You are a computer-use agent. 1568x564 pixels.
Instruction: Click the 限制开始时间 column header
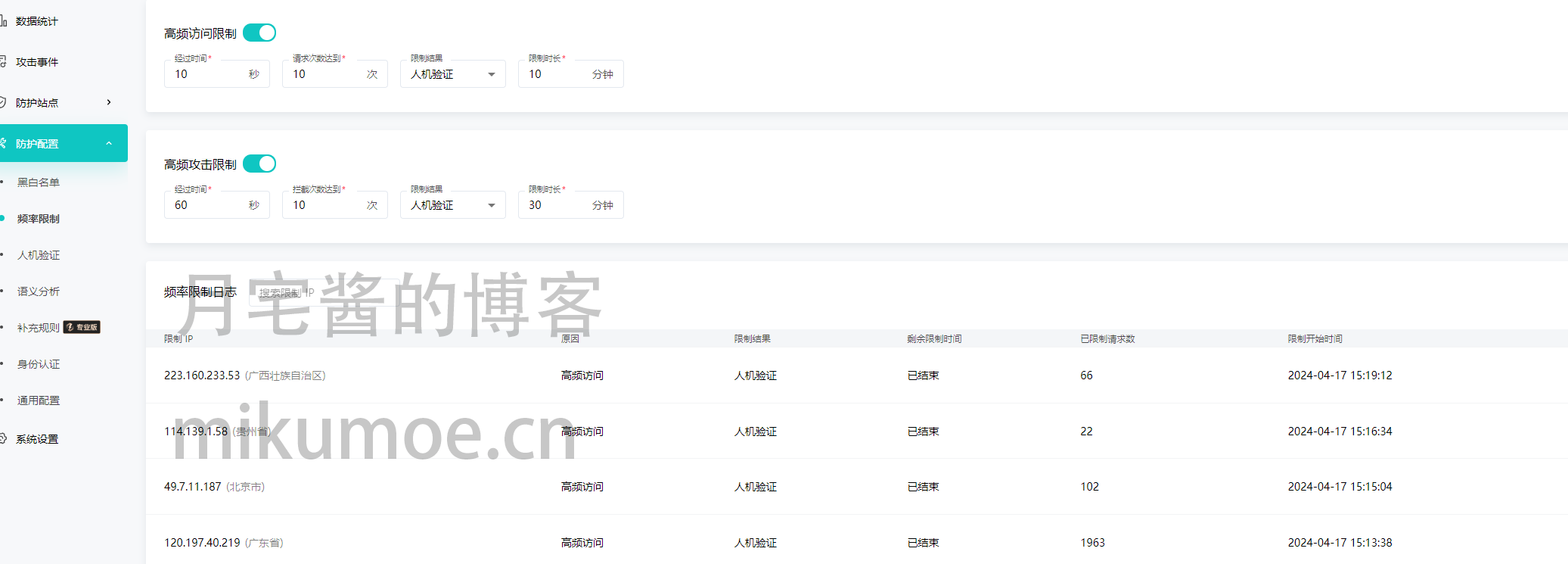coord(1315,338)
